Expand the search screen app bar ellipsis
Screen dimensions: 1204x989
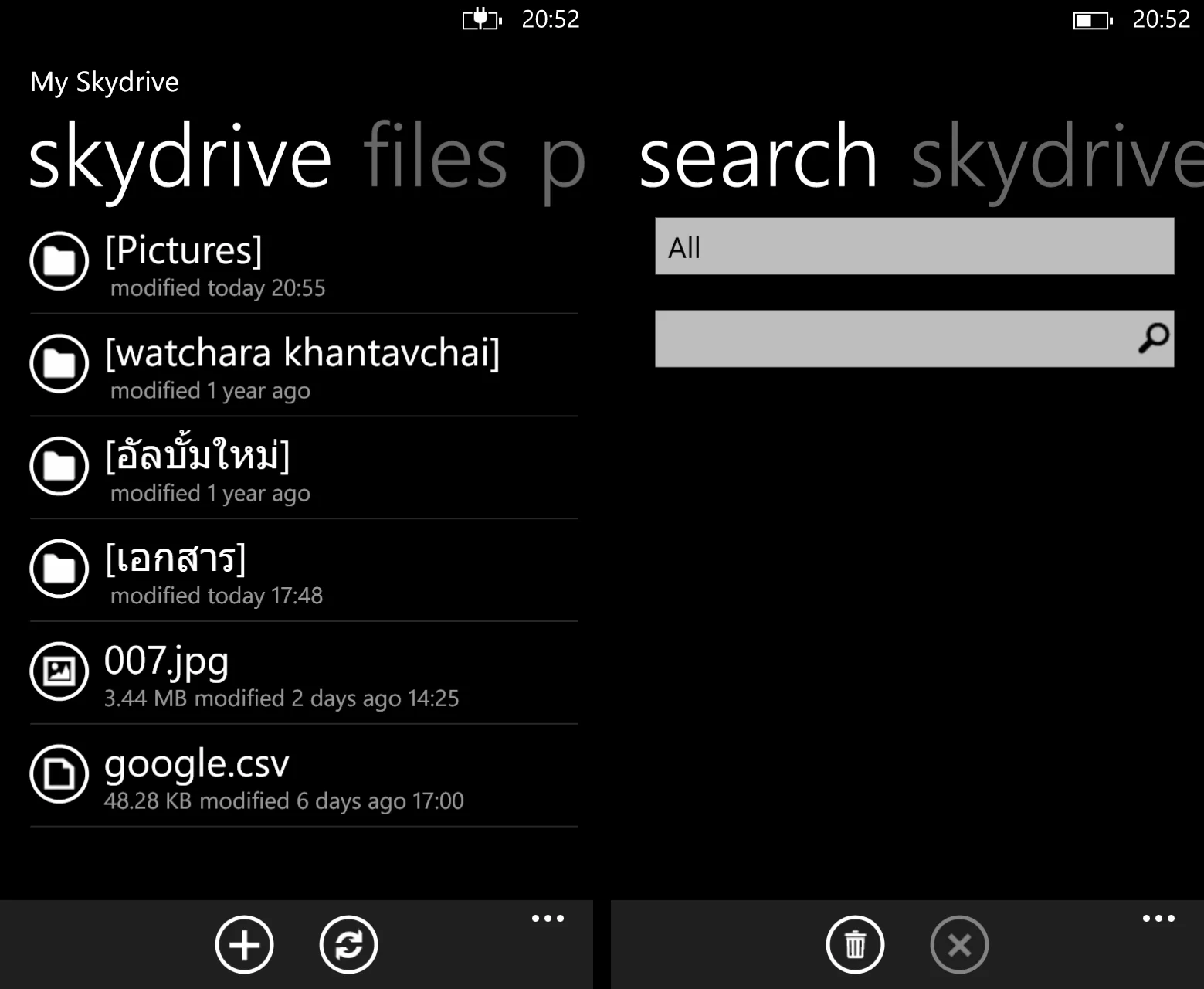[x=1158, y=919]
